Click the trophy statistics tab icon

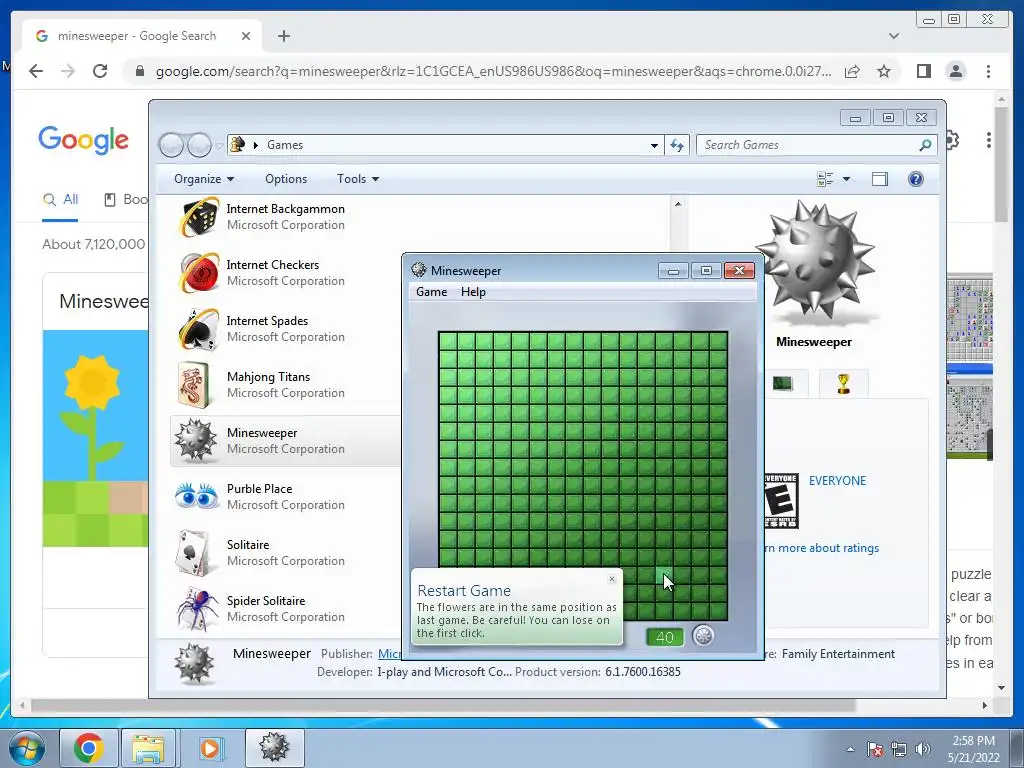click(843, 383)
